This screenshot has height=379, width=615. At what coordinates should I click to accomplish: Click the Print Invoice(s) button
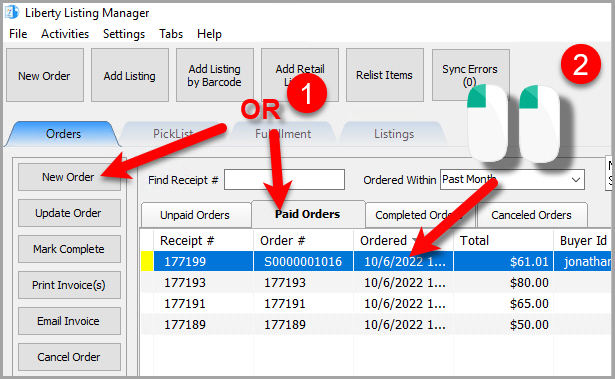pyautogui.click(x=69, y=285)
